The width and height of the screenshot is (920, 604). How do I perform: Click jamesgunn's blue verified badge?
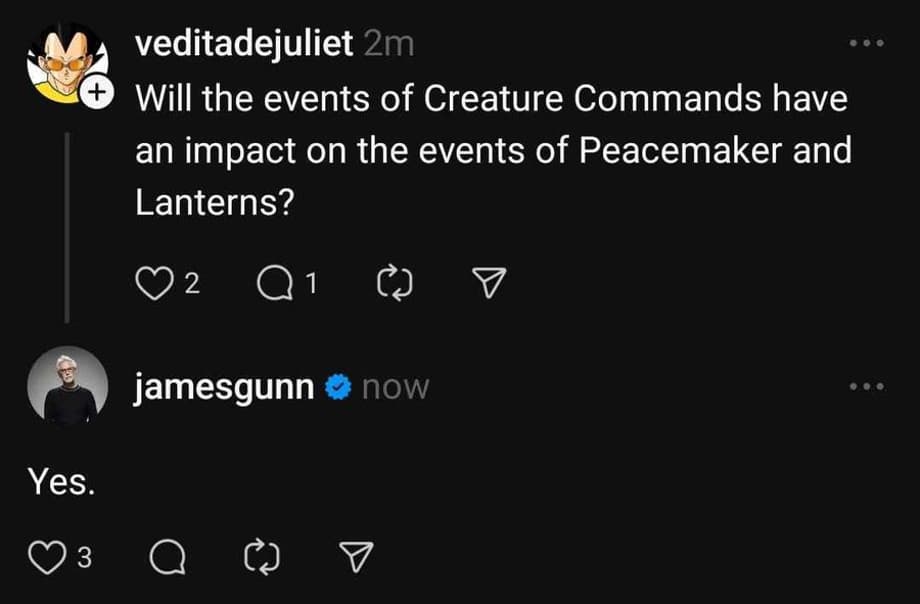pos(338,388)
